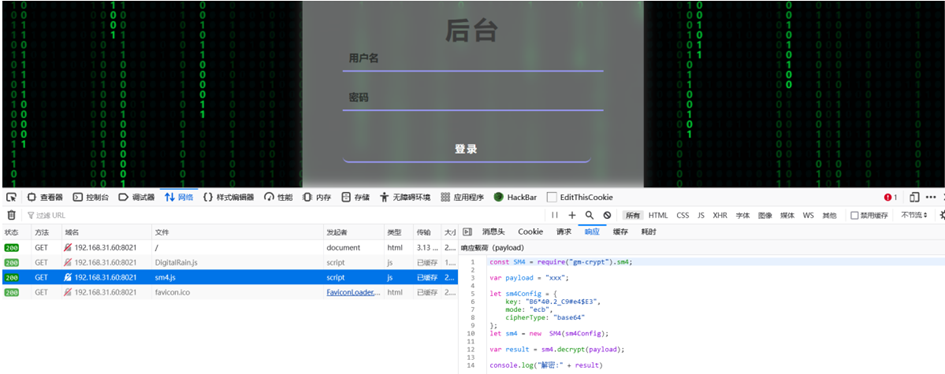Select the favicon.ico request row
This screenshot has width=945, height=374.
pyautogui.click(x=230, y=292)
